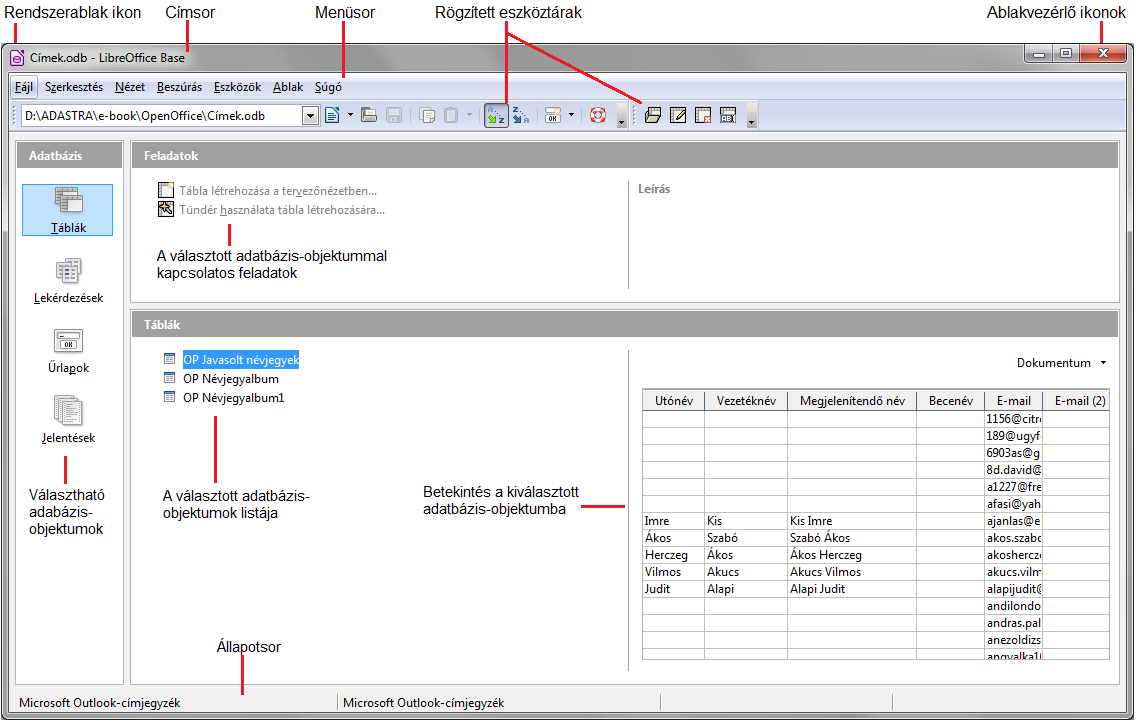Click the Utónév column header

click(x=674, y=401)
